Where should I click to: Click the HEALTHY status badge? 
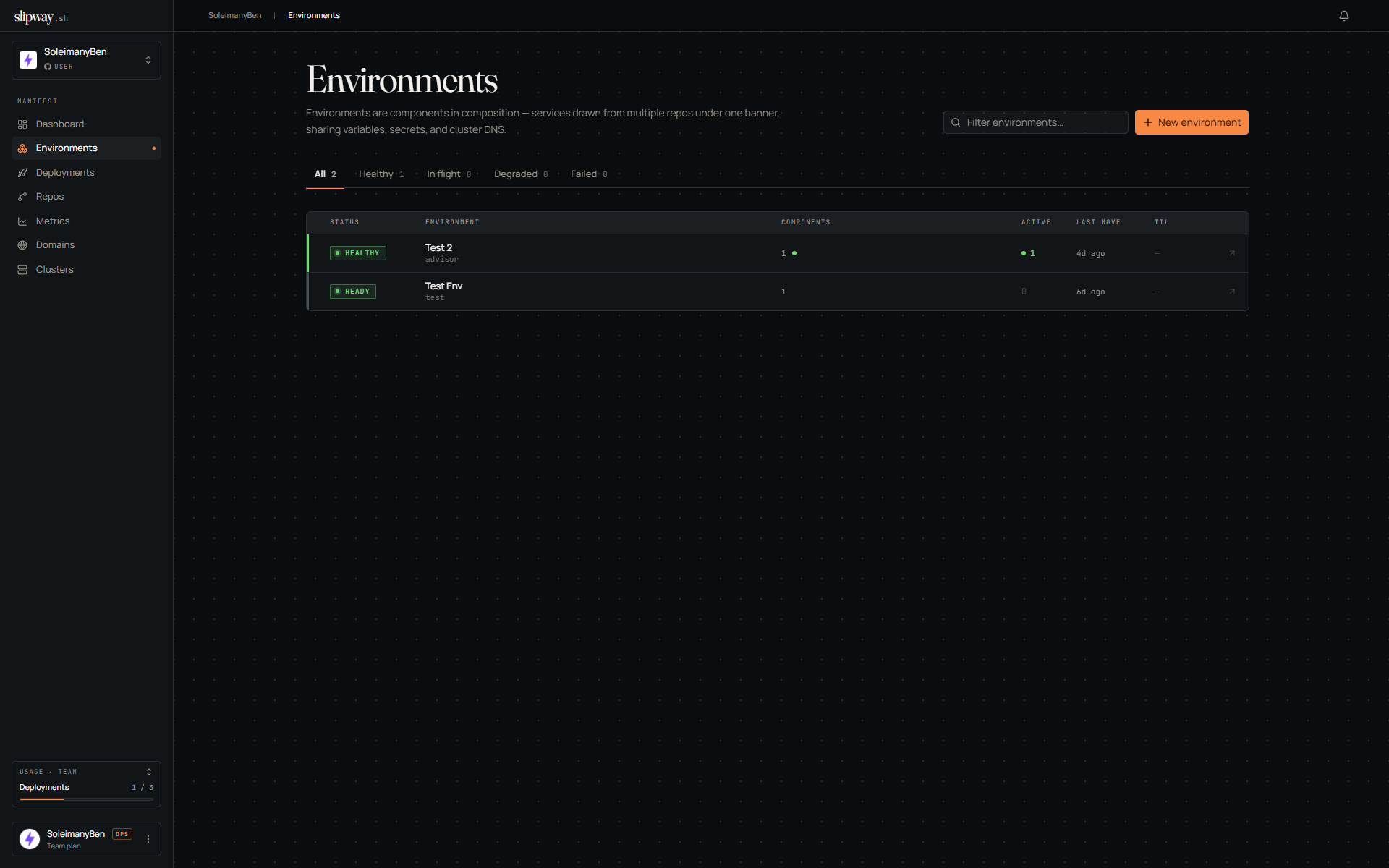point(358,253)
